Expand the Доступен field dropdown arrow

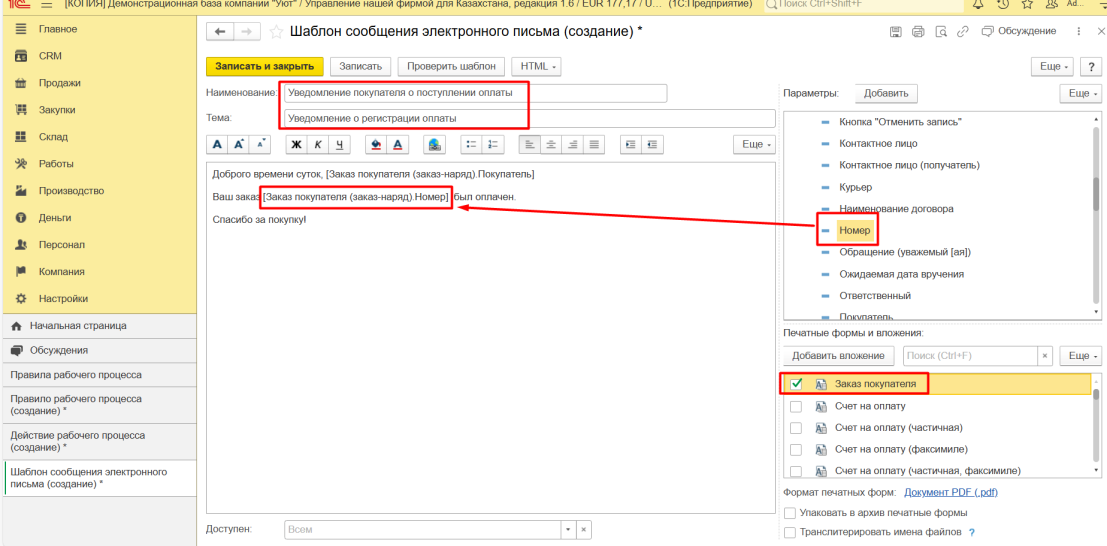point(568,529)
